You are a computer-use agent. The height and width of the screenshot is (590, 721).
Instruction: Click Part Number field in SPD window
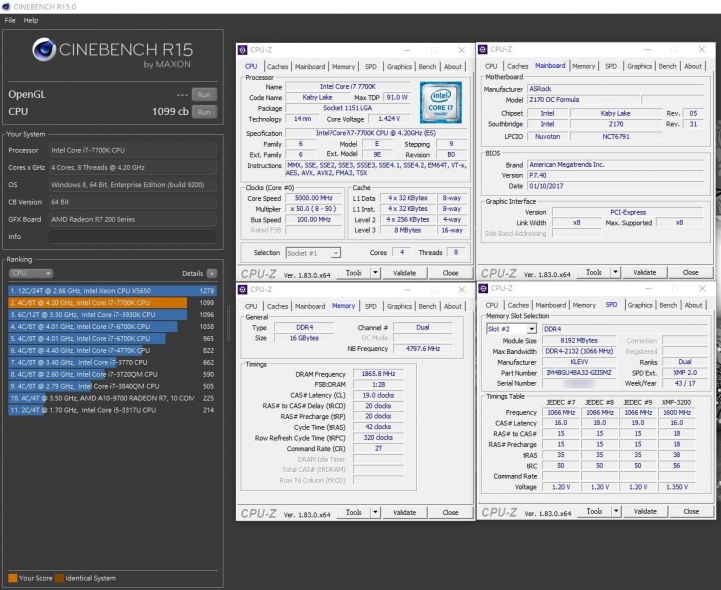(x=579, y=373)
